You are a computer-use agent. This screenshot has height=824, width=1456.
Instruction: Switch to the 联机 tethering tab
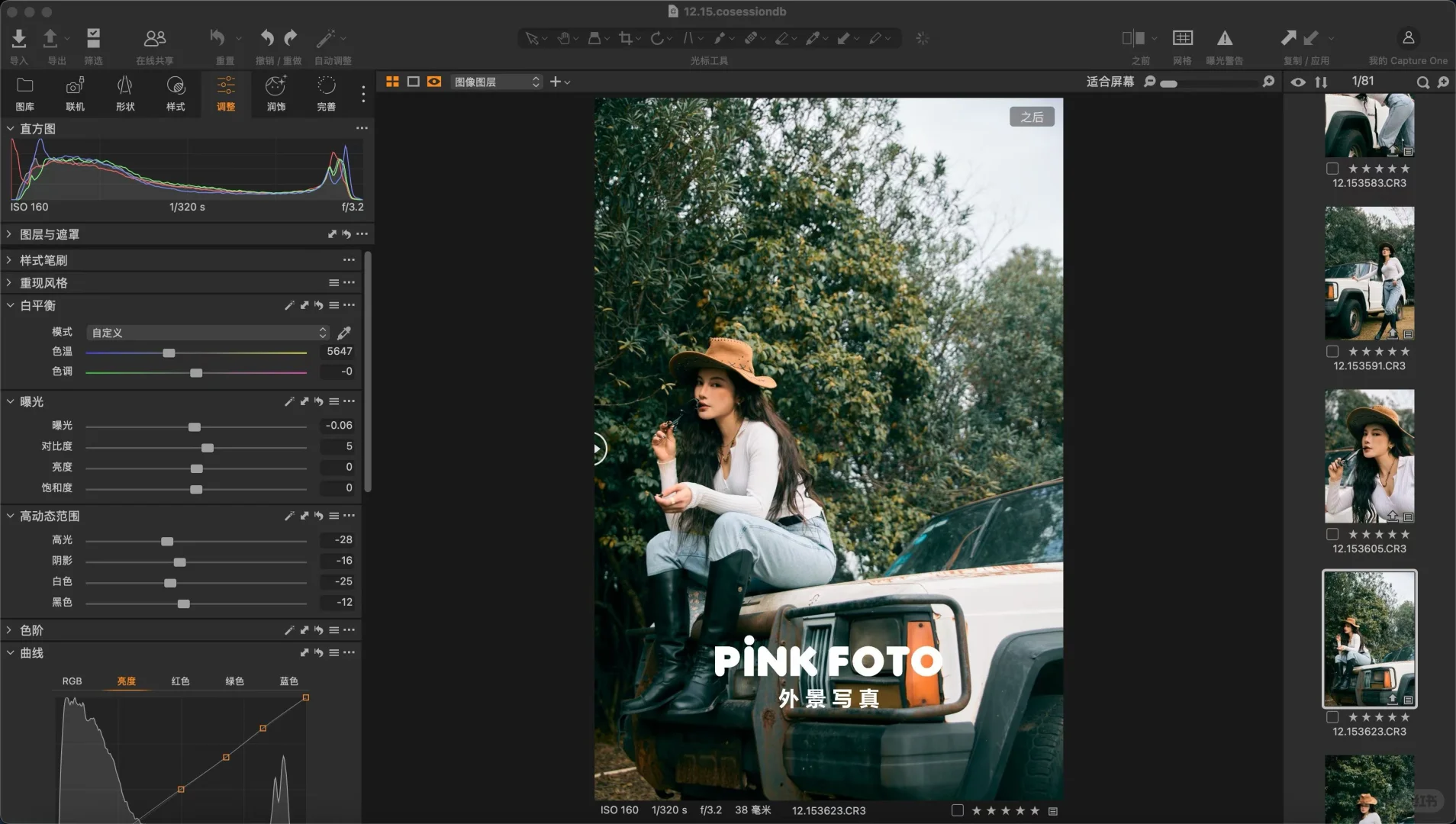click(x=75, y=93)
